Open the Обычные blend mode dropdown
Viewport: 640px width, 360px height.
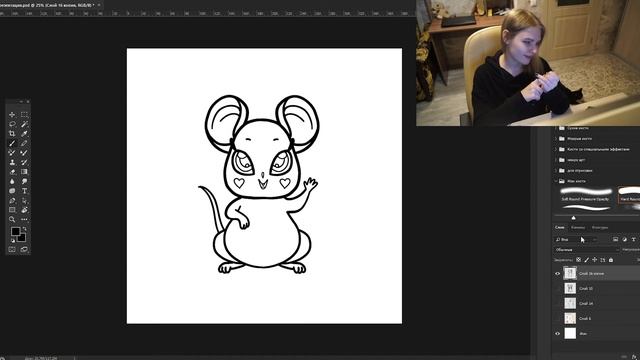point(587,249)
